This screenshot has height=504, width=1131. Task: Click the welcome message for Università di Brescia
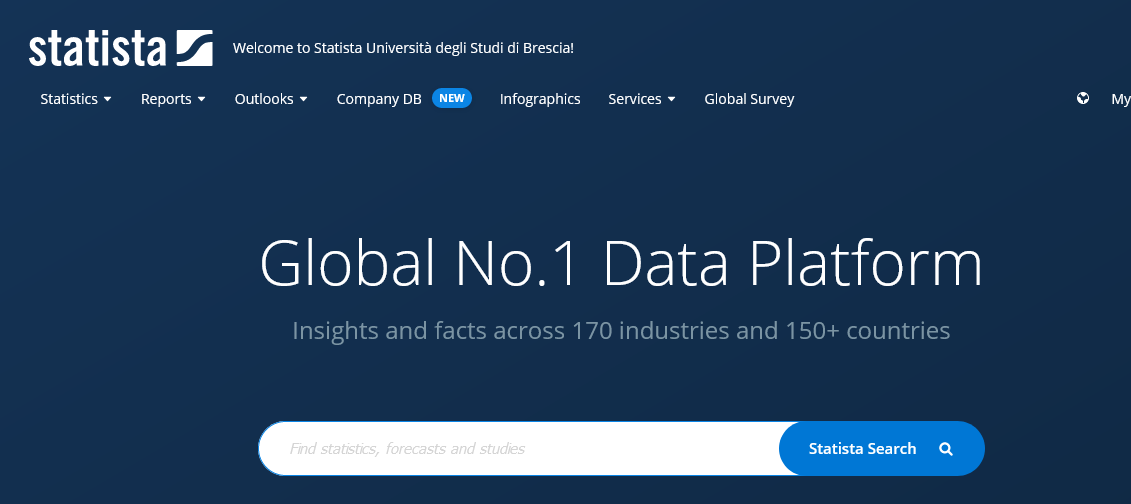coord(403,48)
